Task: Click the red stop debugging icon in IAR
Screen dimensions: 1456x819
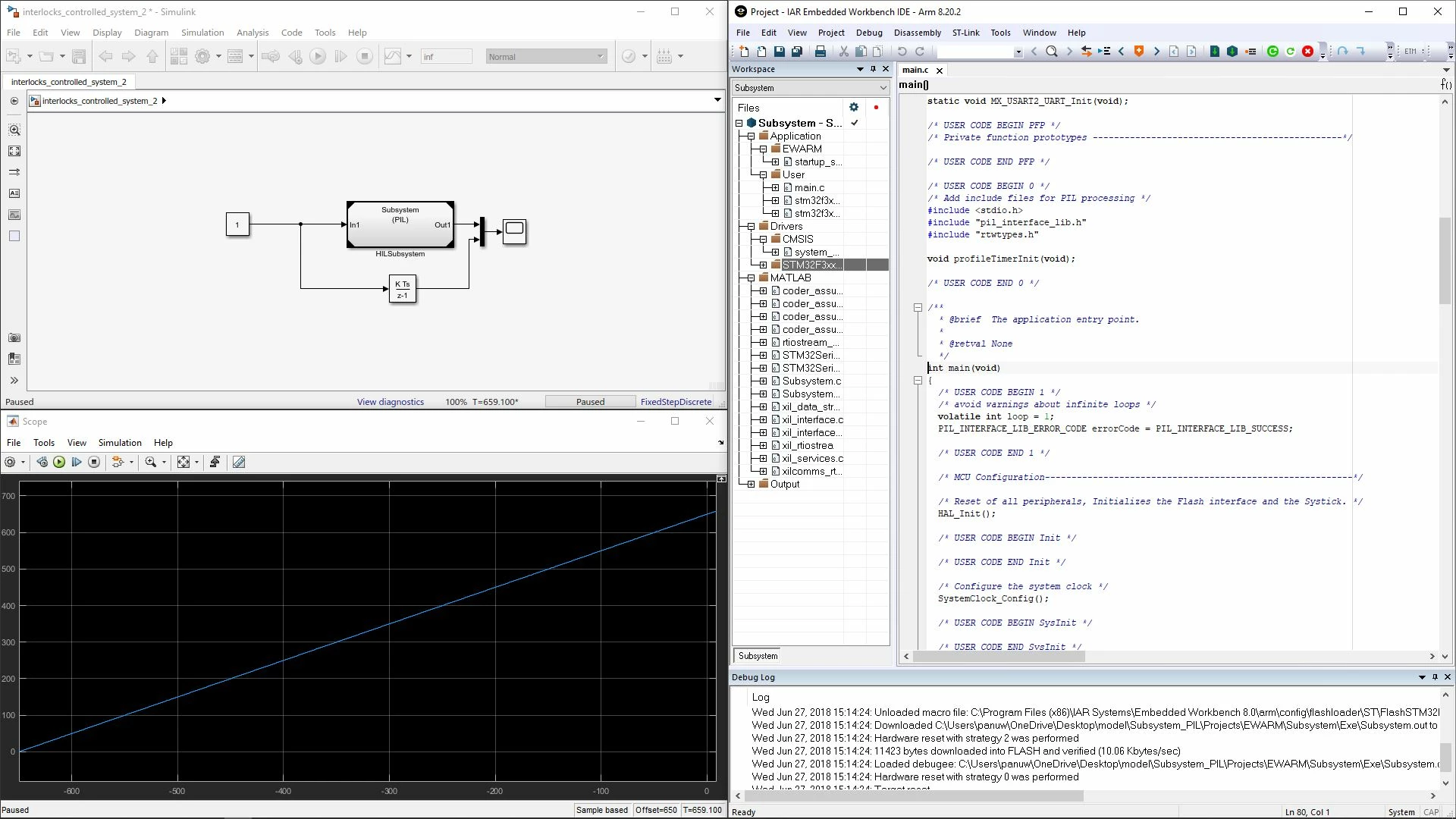Action: click(x=1308, y=52)
